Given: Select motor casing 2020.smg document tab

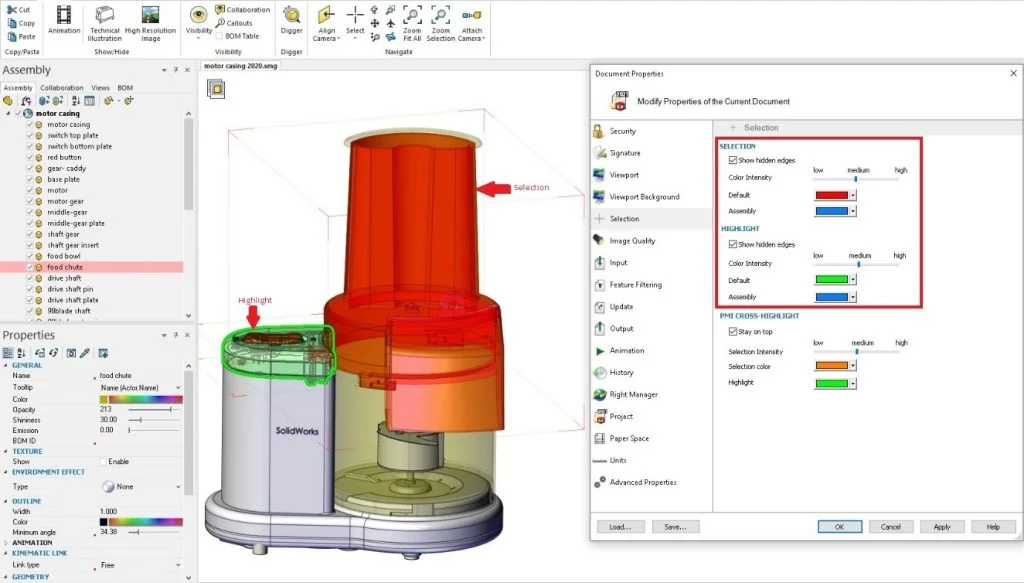Looking at the screenshot, I should pyautogui.click(x=240, y=66).
